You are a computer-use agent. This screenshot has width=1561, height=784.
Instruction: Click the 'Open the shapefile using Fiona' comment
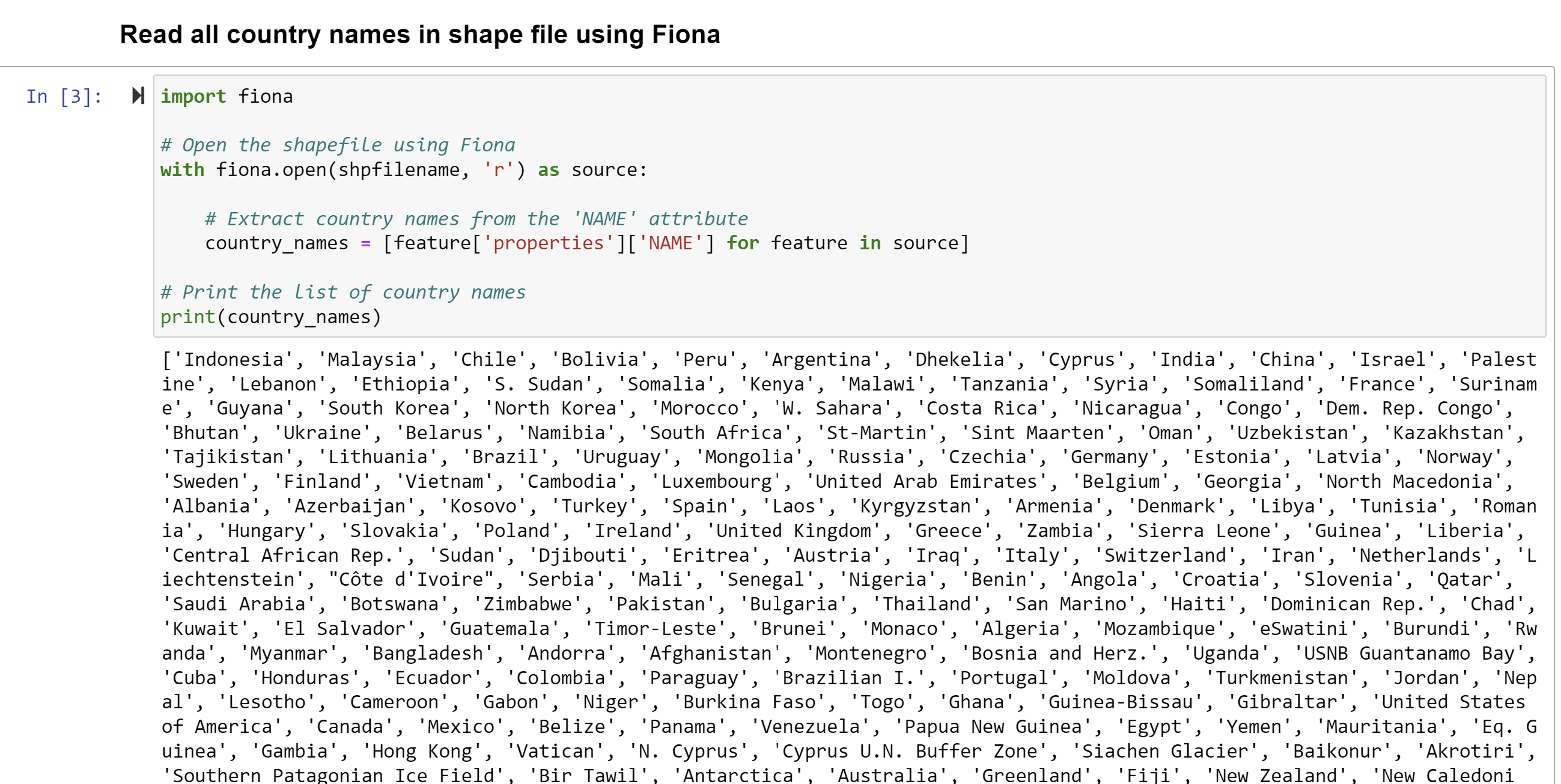(338, 145)
